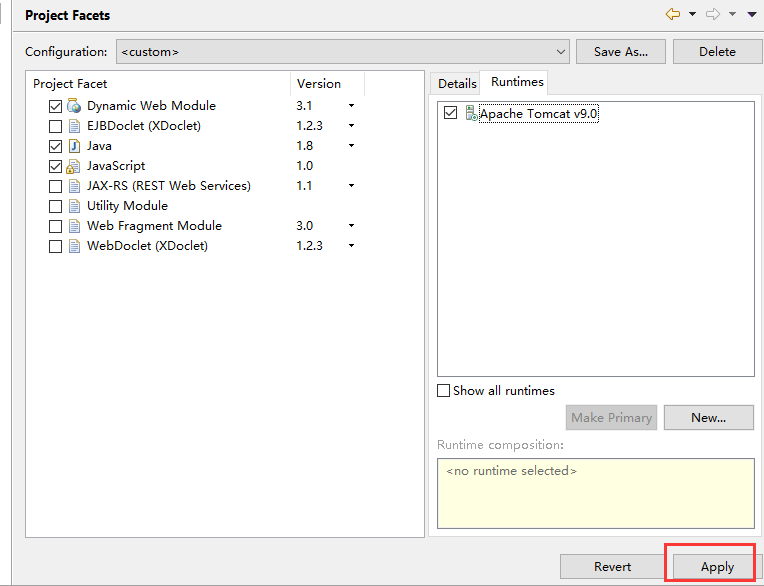Toggle the JavaScript facet checkbox

coord(56,166)
